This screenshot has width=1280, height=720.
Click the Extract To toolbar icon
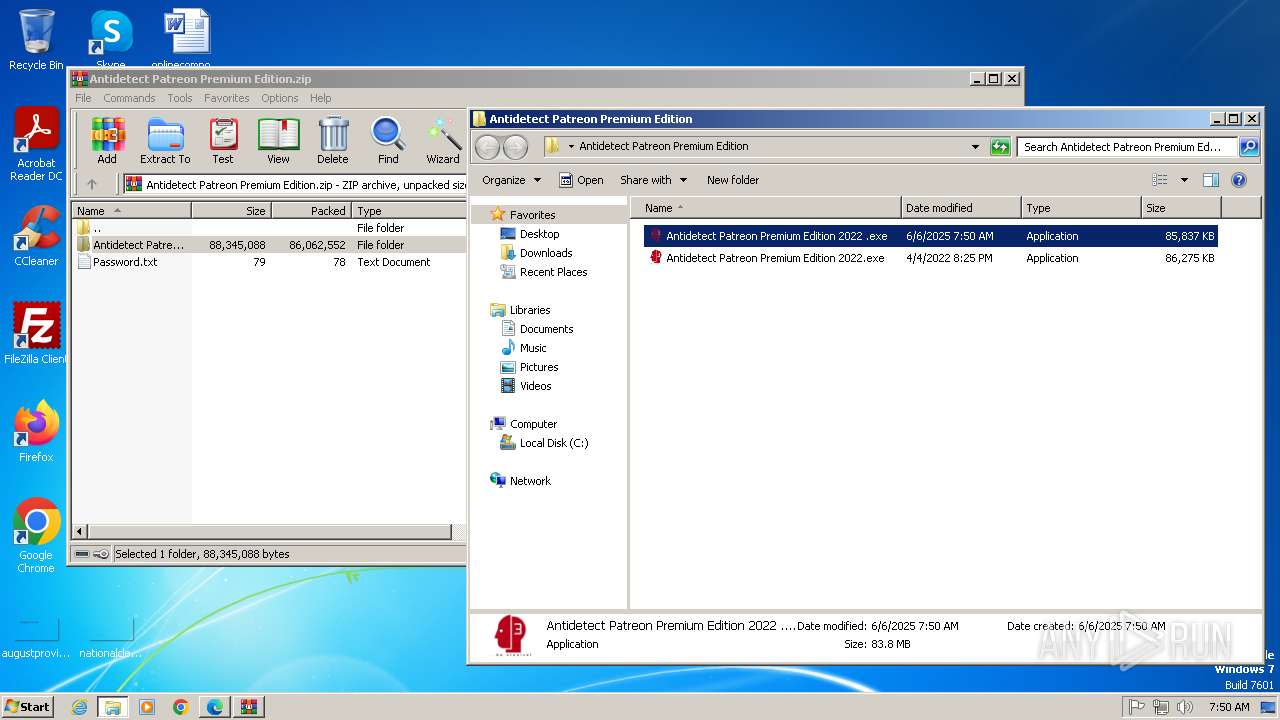point(165,140)
